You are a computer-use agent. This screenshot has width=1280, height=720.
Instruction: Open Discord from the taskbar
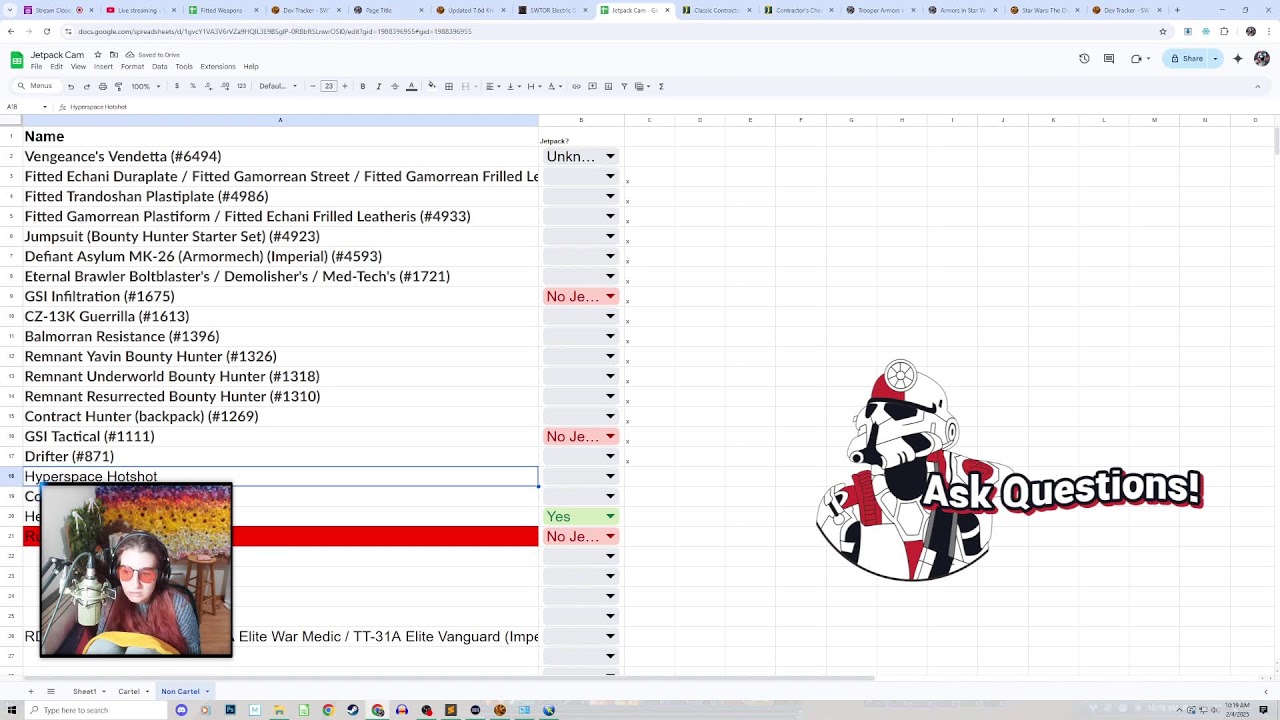[x=181, y=710]
